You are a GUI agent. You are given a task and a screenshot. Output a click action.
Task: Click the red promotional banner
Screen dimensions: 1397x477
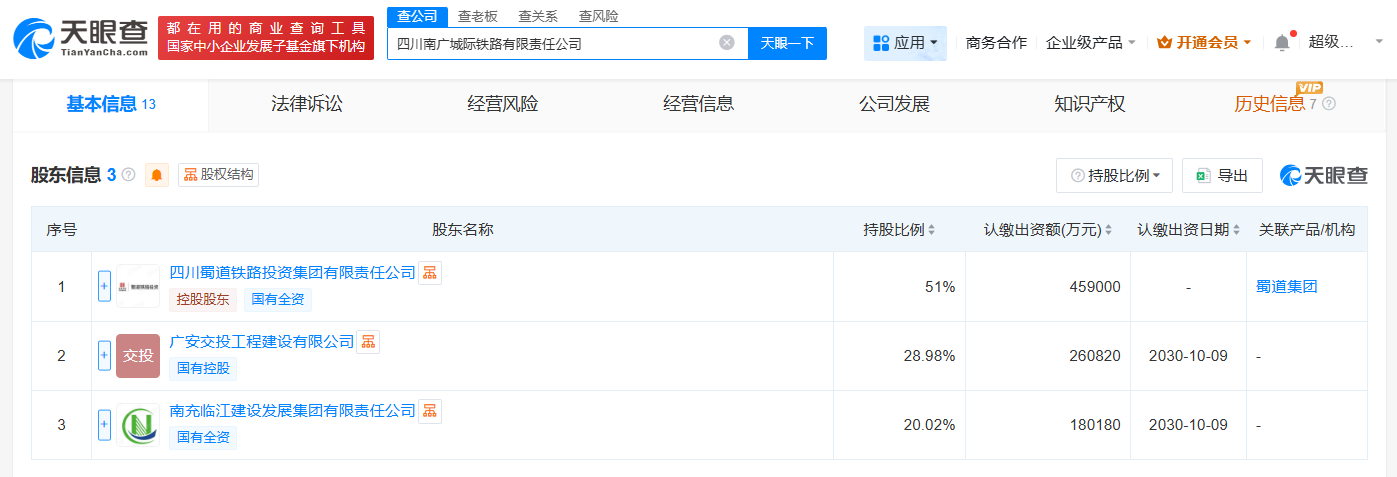coord(266,37)
